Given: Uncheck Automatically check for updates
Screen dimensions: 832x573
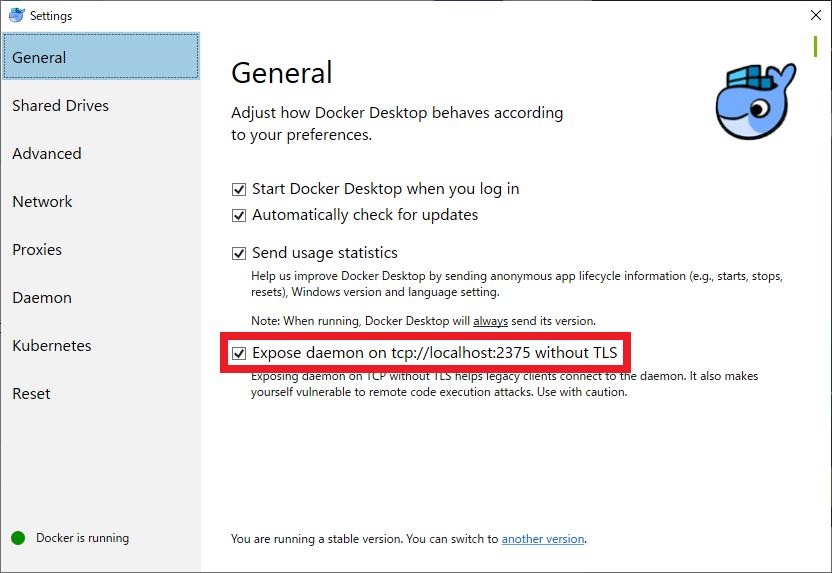Looking at the screenshot, I should 239,215.
